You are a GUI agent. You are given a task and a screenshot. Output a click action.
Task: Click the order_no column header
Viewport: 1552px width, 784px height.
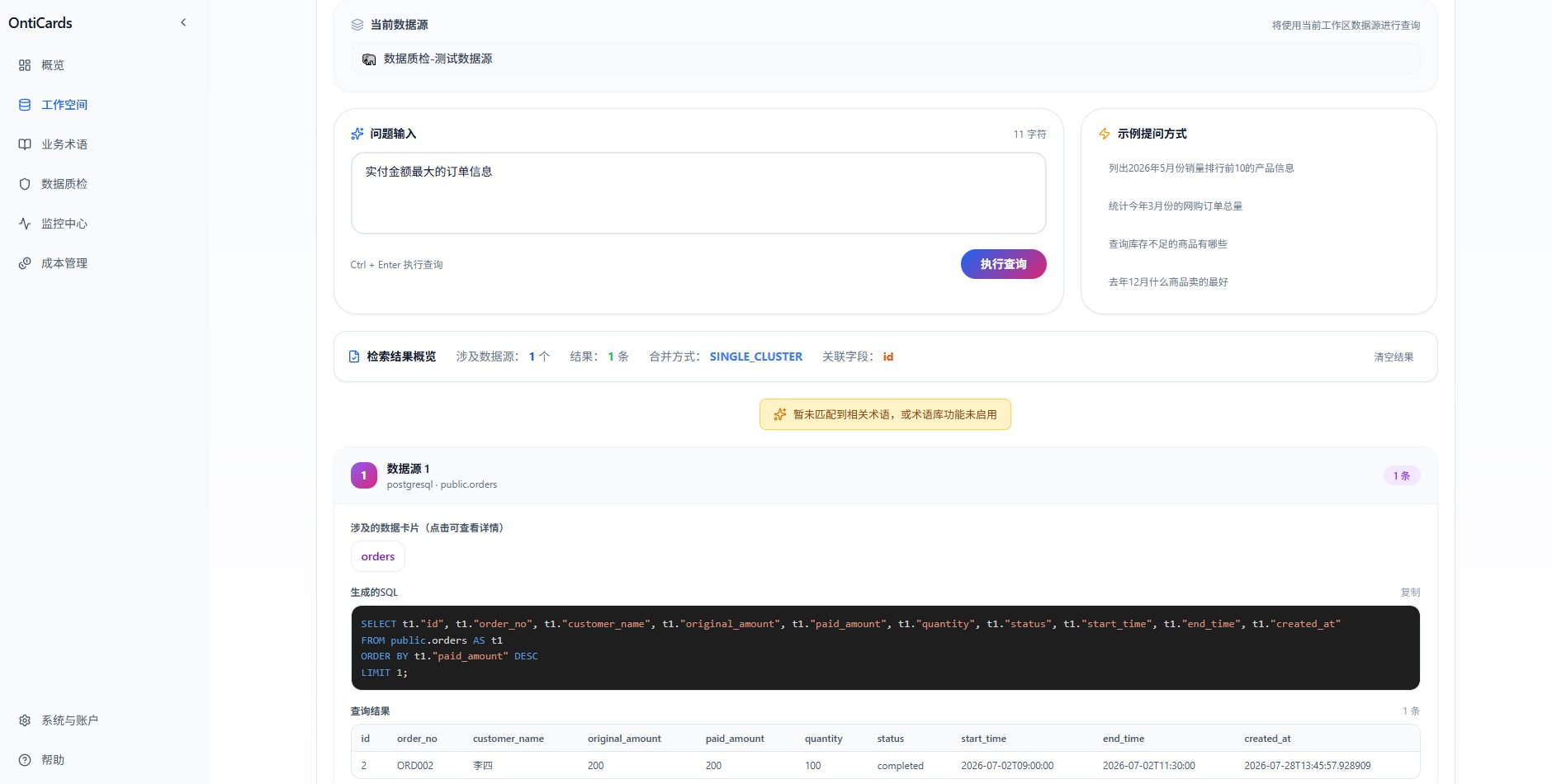coord(417,739)
